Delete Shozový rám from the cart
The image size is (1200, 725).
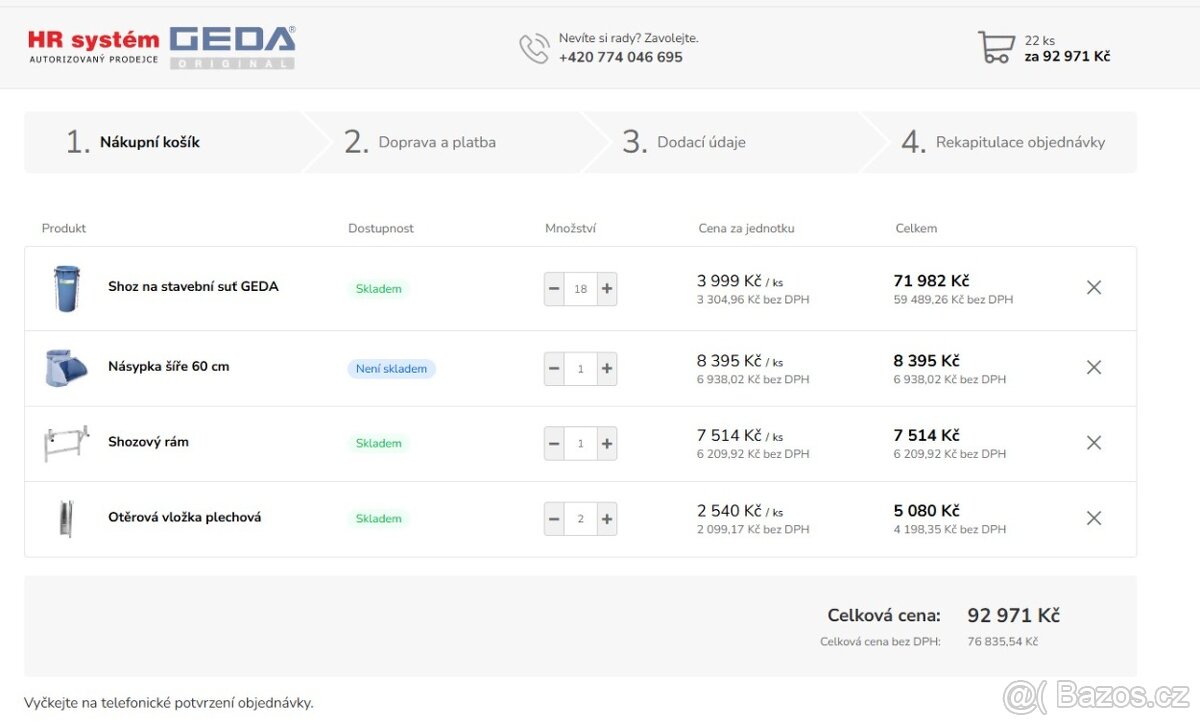[x=1093, y=443]
